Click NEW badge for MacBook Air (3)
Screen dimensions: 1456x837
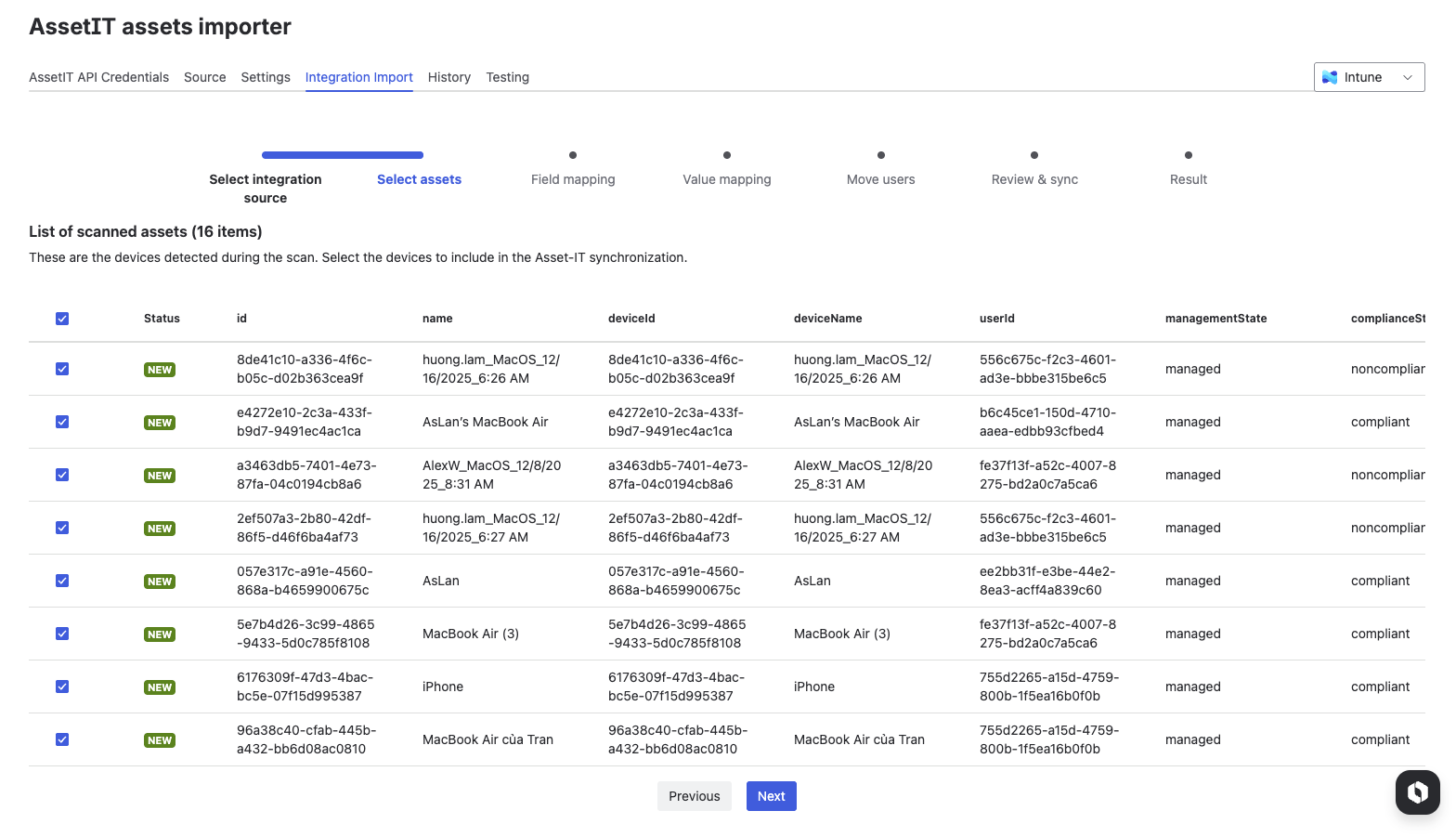coord(160,634)
